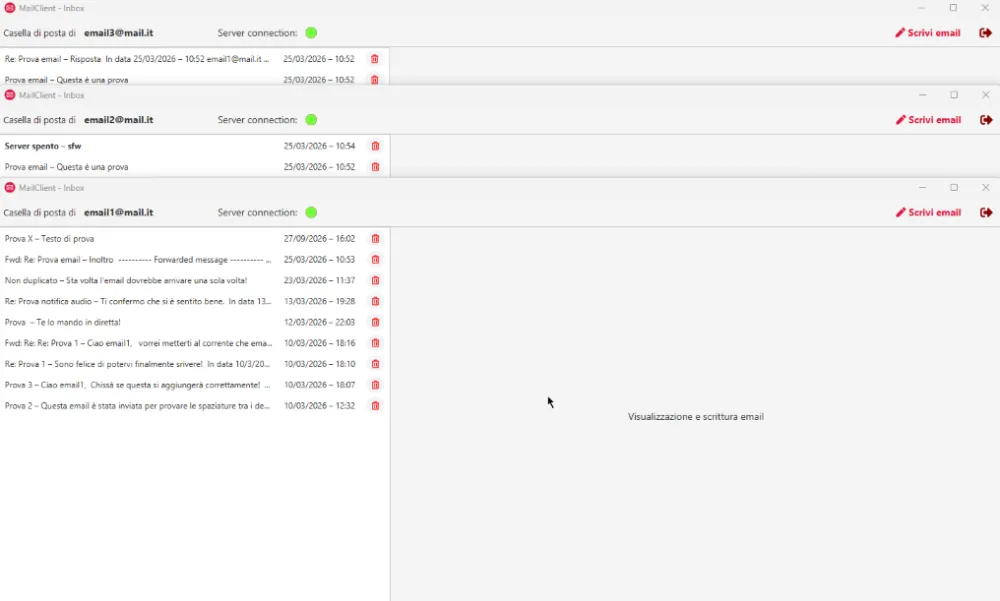Screen dimensions: 1000x601
Task: Delete the 'Server spento – sfw' email
Action: [376, 146]
